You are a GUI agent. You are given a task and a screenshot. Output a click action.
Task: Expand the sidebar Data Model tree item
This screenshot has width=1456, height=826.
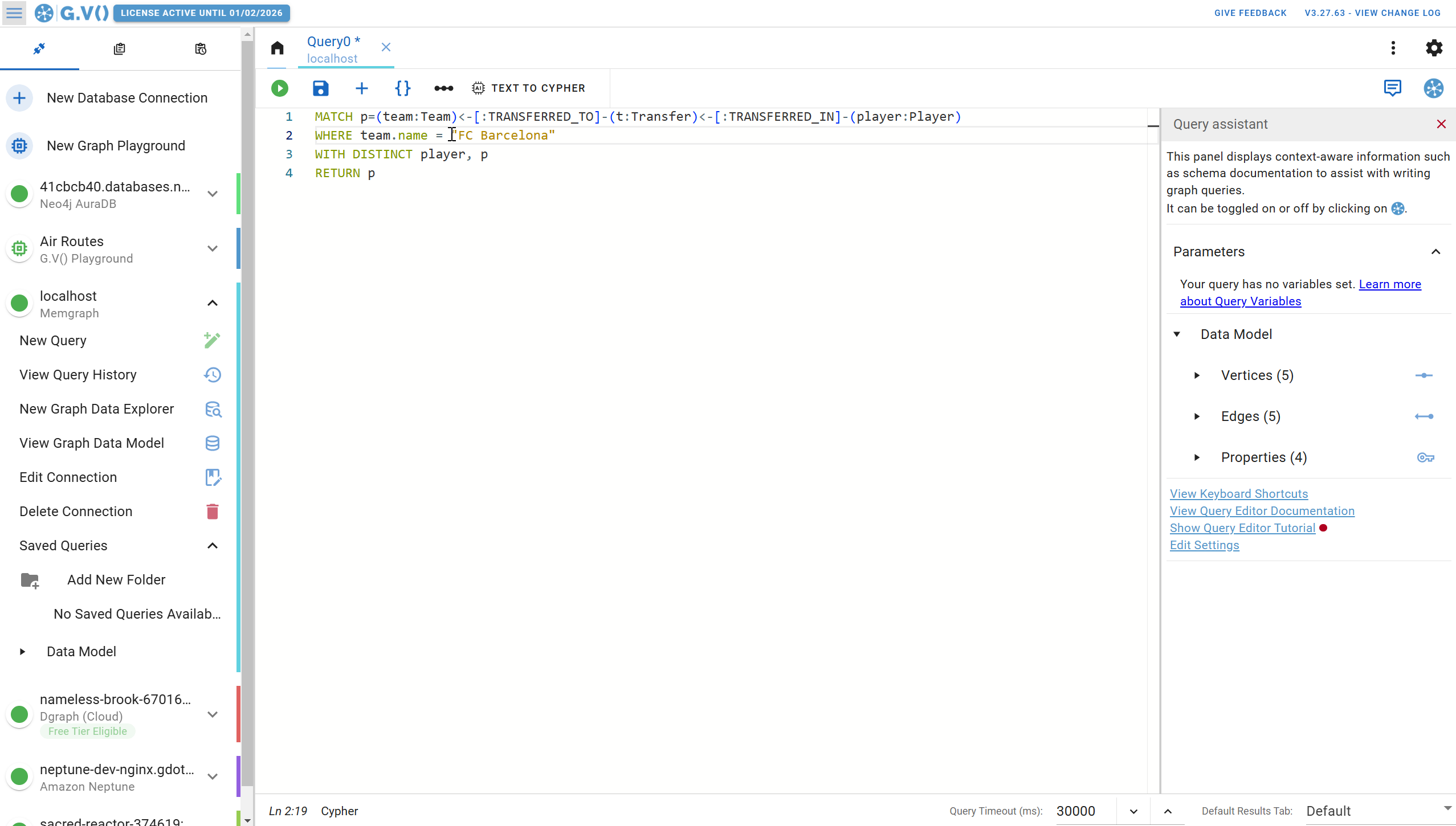pos(22,652)
